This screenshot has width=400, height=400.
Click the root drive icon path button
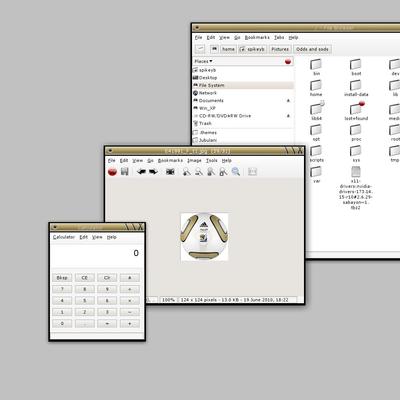click(214, 49)
